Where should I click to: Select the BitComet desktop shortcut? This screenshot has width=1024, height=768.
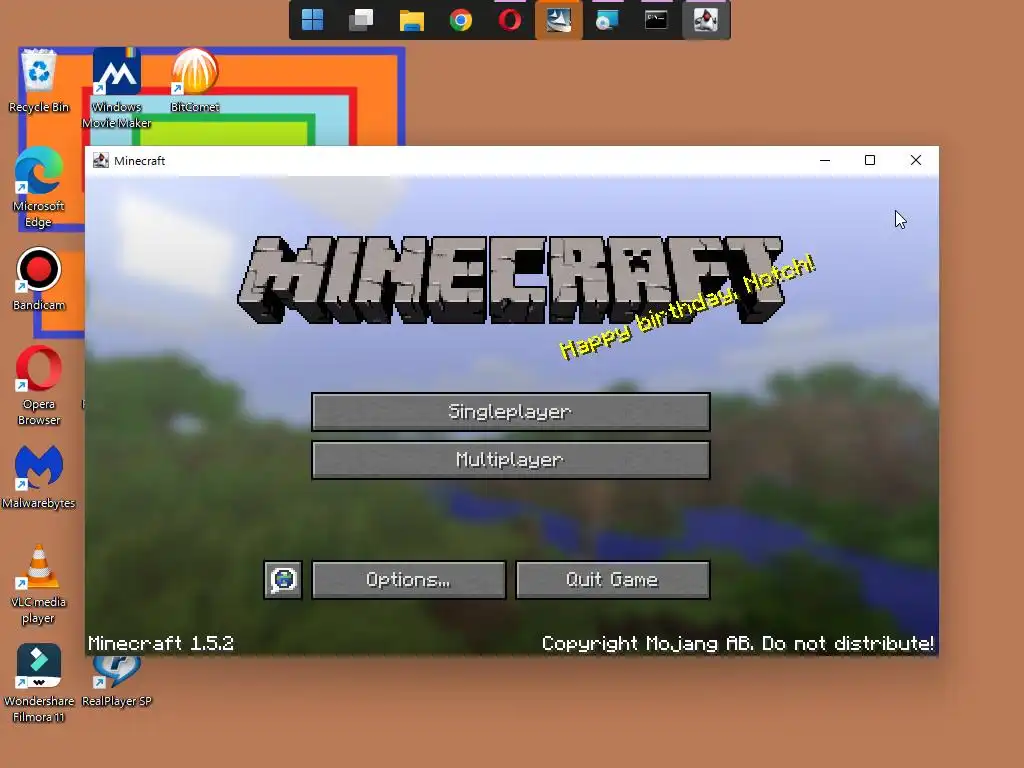coord(195,81)
